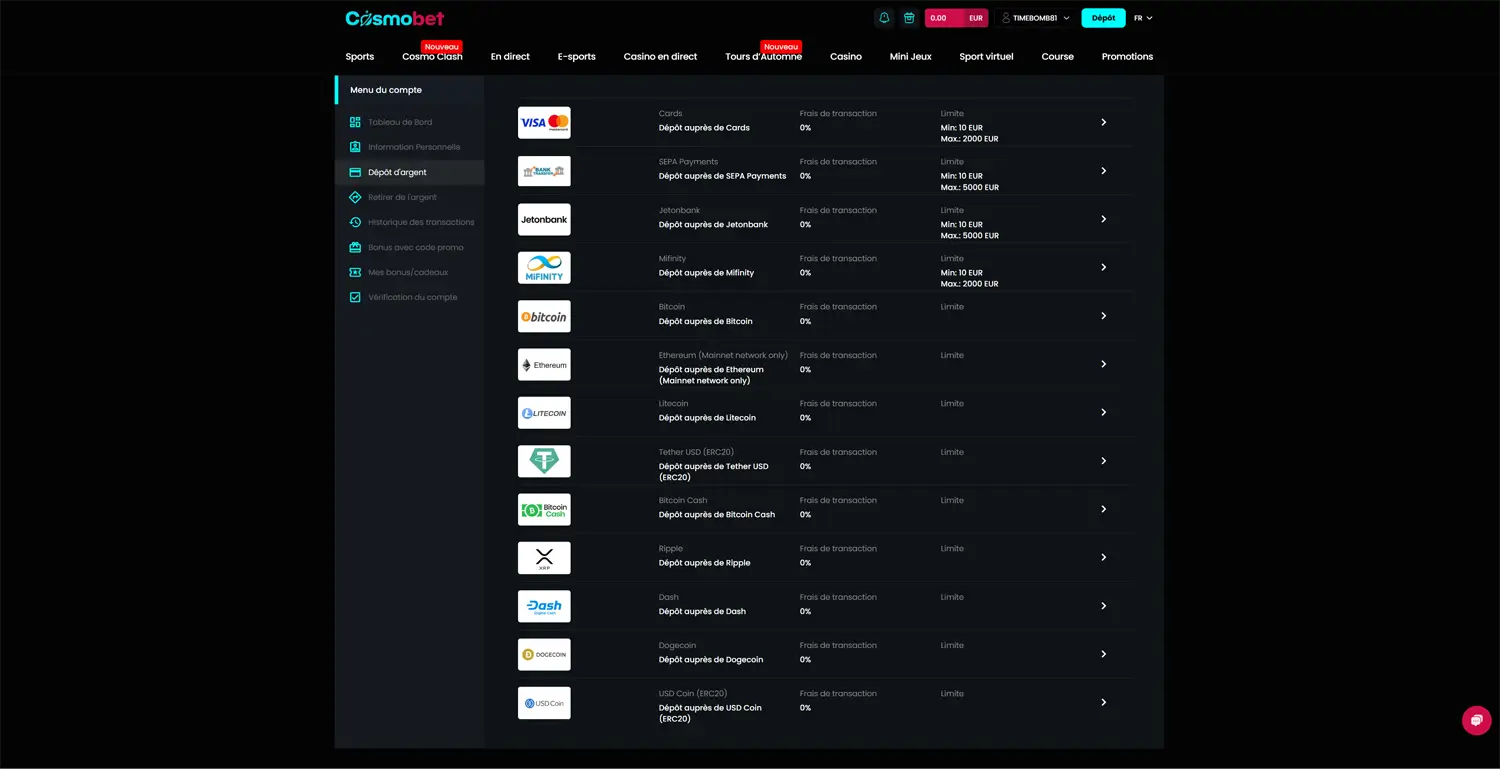Screen dimensions: 1500x769
Task: Expand the TIMEBOMB81 account dropdown
Action: click(1035, 18)
